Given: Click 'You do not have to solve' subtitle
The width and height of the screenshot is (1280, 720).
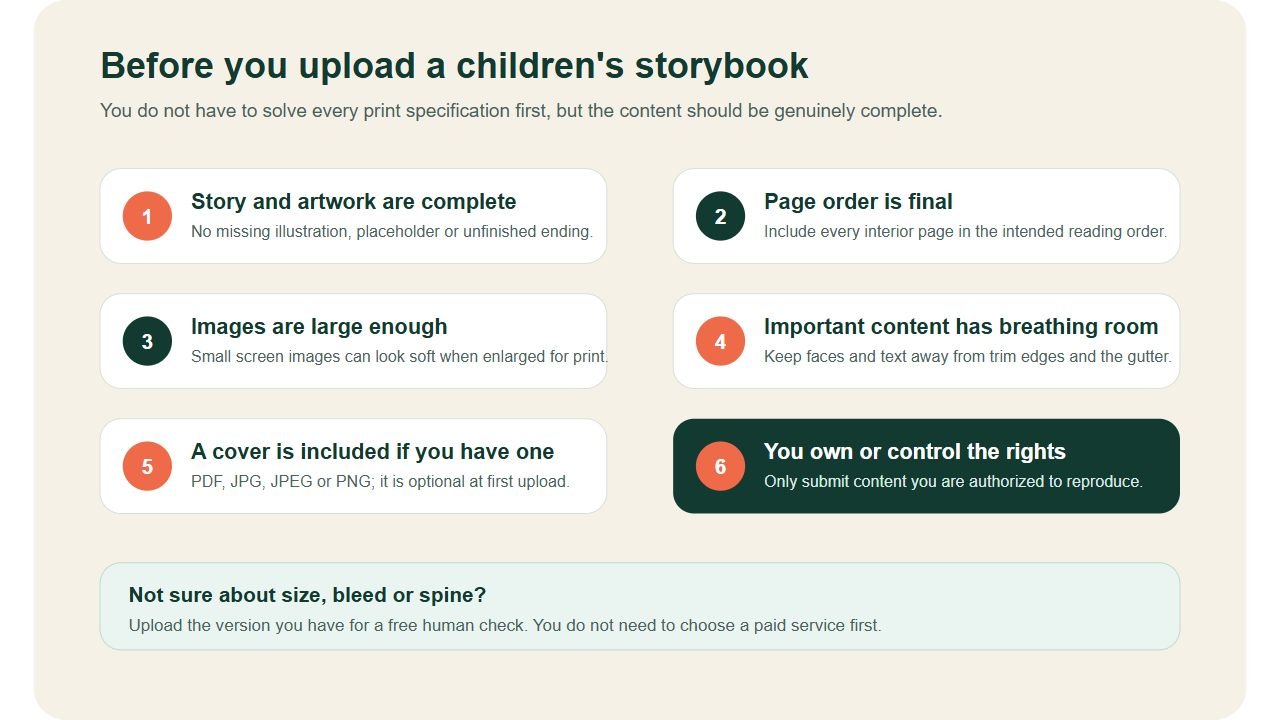Looking at the screenshot, I should [x=521, y=111].
